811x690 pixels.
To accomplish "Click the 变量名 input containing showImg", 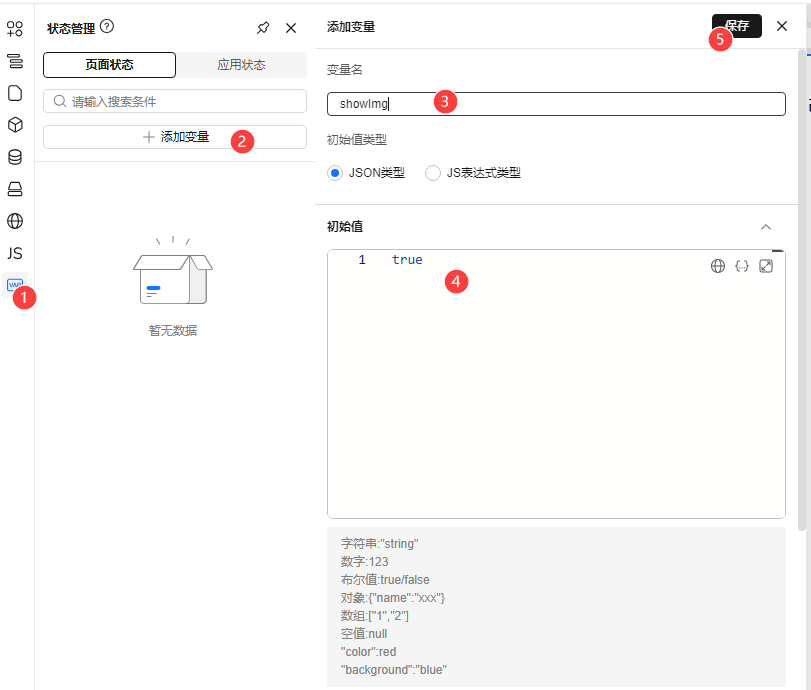I will click(556, 104).
